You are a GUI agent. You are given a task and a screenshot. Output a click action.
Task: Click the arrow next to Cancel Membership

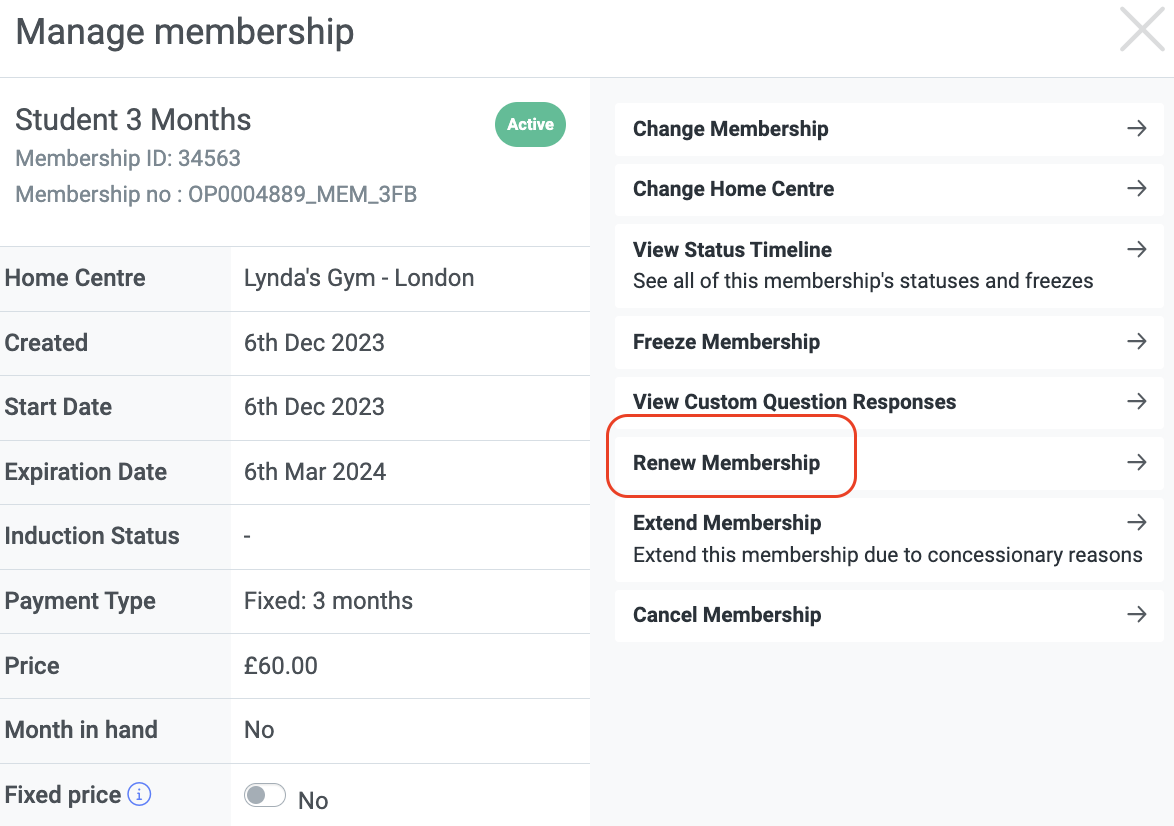[1137, 615]
